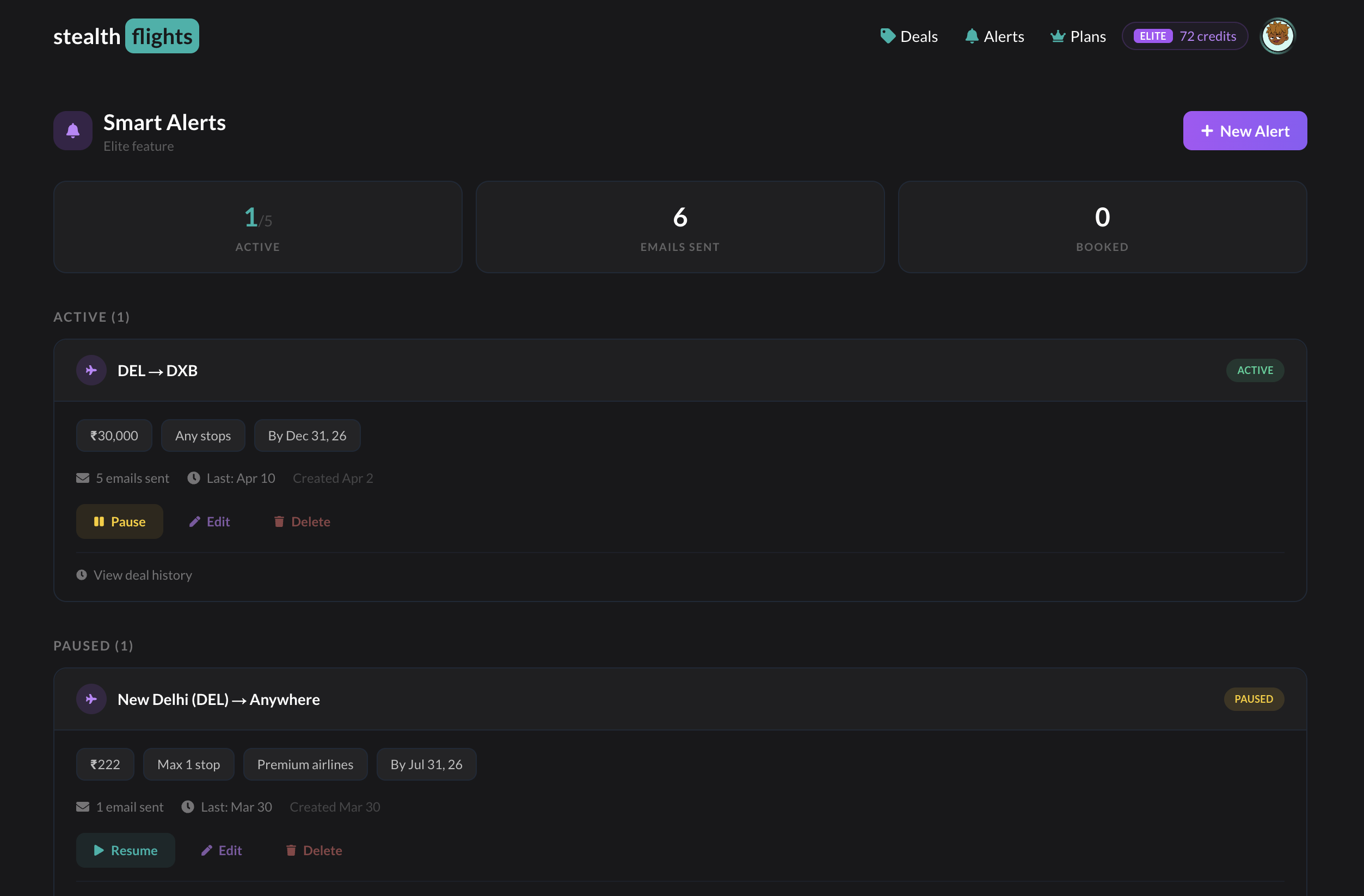
Task: Click the ELITE 72 credits badge
Action: pyautogui.click(x=1184, y=36)
